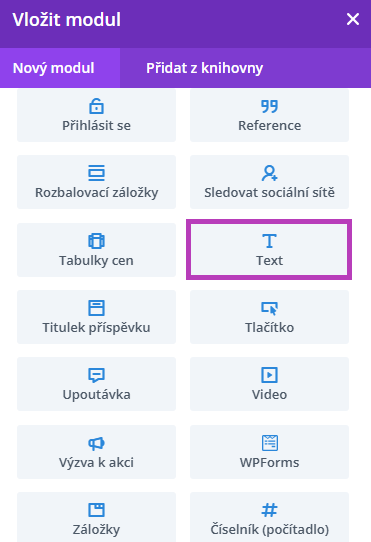Select the Přihlásit se lock icon
Viewport: 371px width, 542px height.
click(96, 106)
